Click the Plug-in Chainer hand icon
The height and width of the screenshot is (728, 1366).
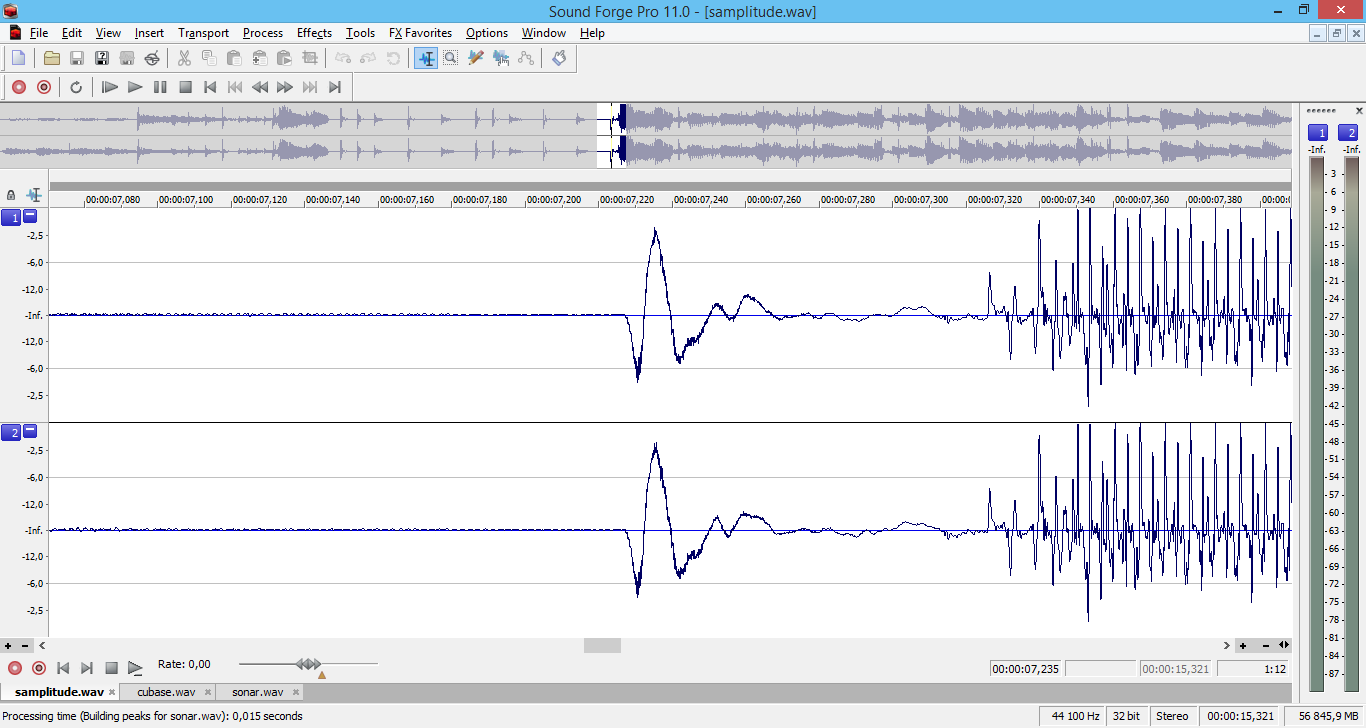click(x=559, y=58)
